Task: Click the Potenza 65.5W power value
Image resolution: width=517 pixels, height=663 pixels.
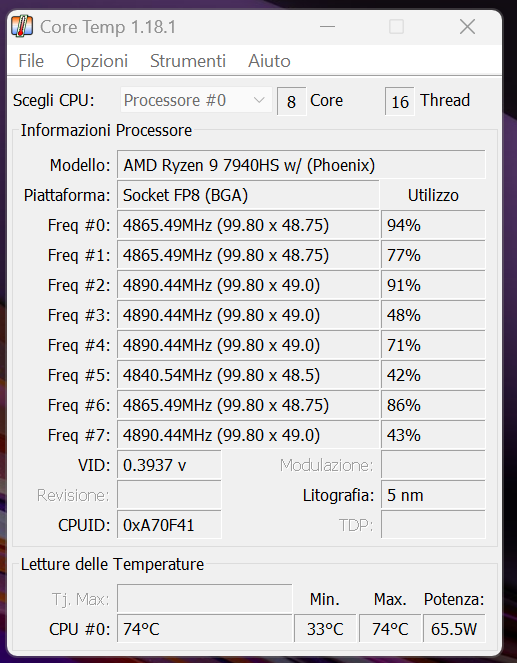Action: (x=454, y=629)
